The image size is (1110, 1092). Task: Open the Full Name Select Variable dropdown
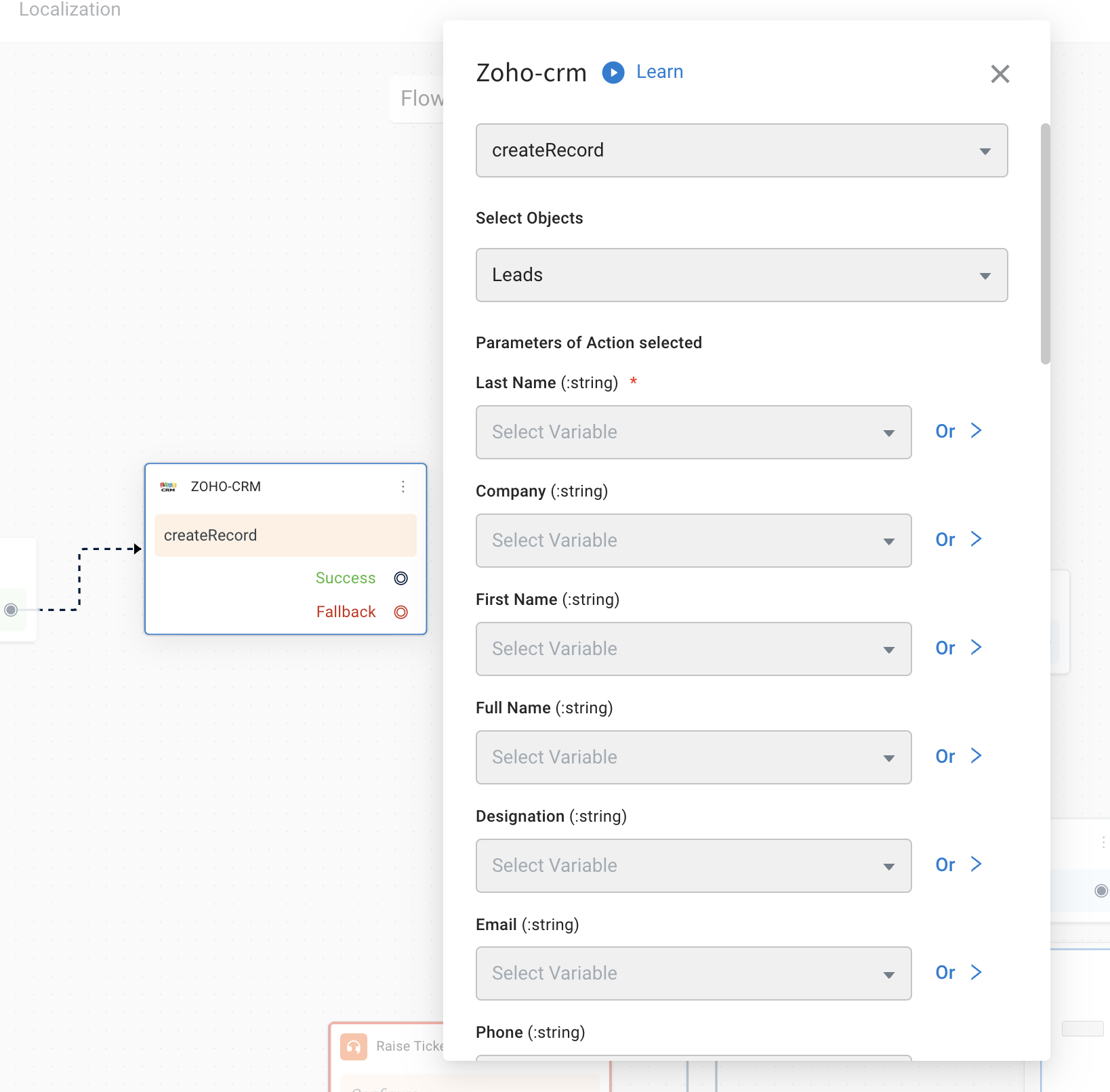point(693,757)
